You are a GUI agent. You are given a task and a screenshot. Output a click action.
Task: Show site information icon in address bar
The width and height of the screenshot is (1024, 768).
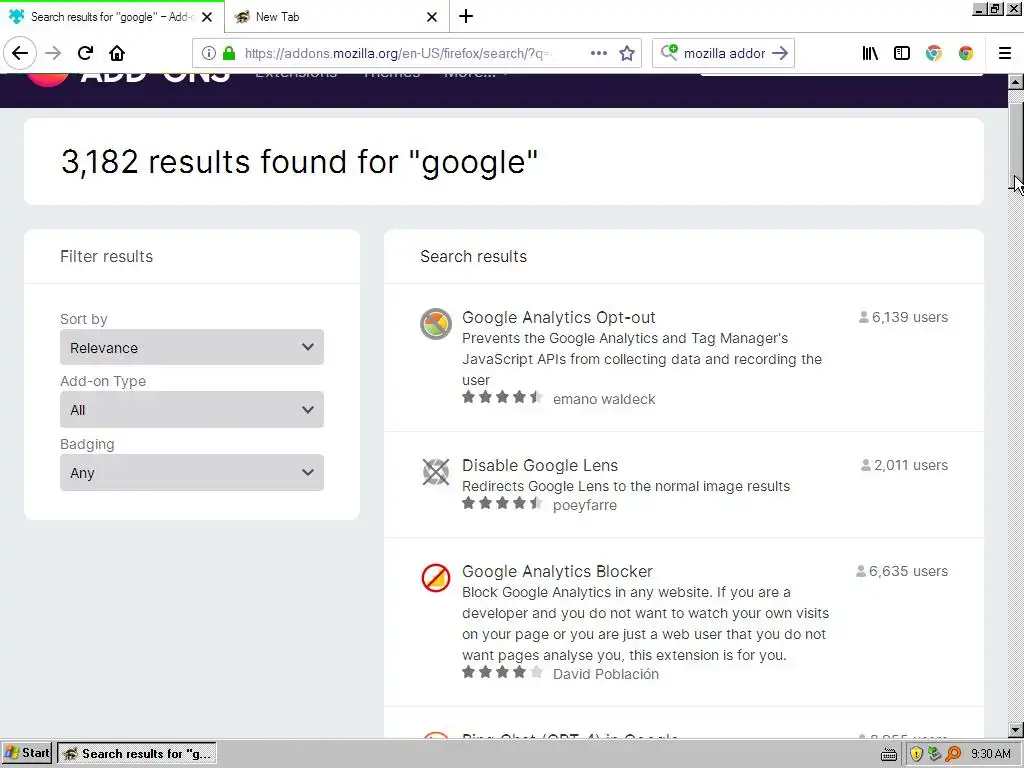(x=208, y=53)
